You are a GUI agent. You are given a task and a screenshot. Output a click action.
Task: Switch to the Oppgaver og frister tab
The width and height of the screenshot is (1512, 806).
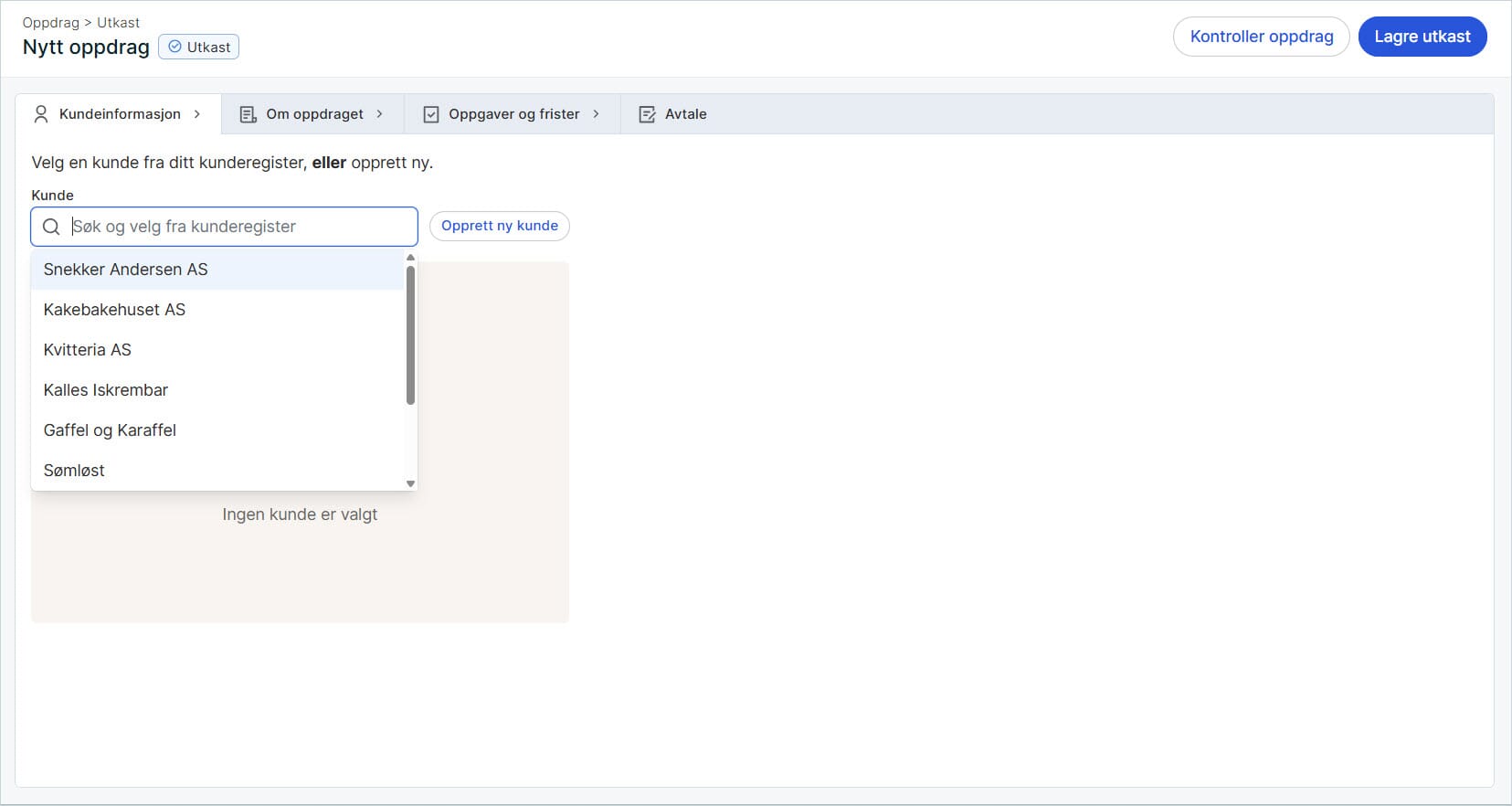(513, 114)
